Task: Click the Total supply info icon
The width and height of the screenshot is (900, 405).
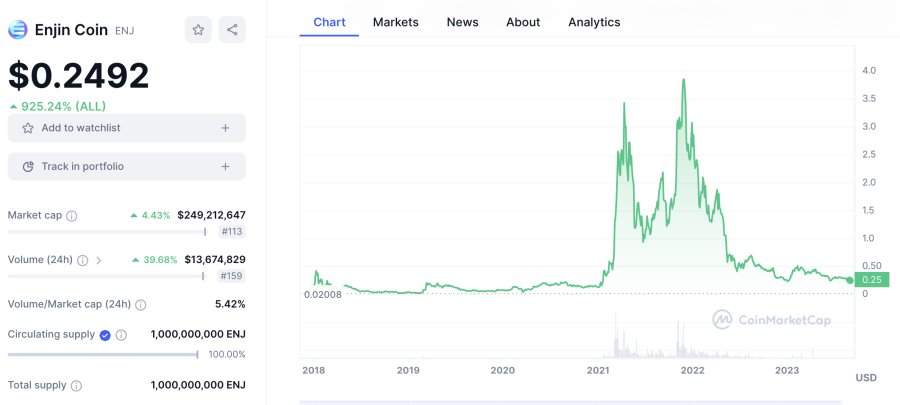Action: click(76, 385)
